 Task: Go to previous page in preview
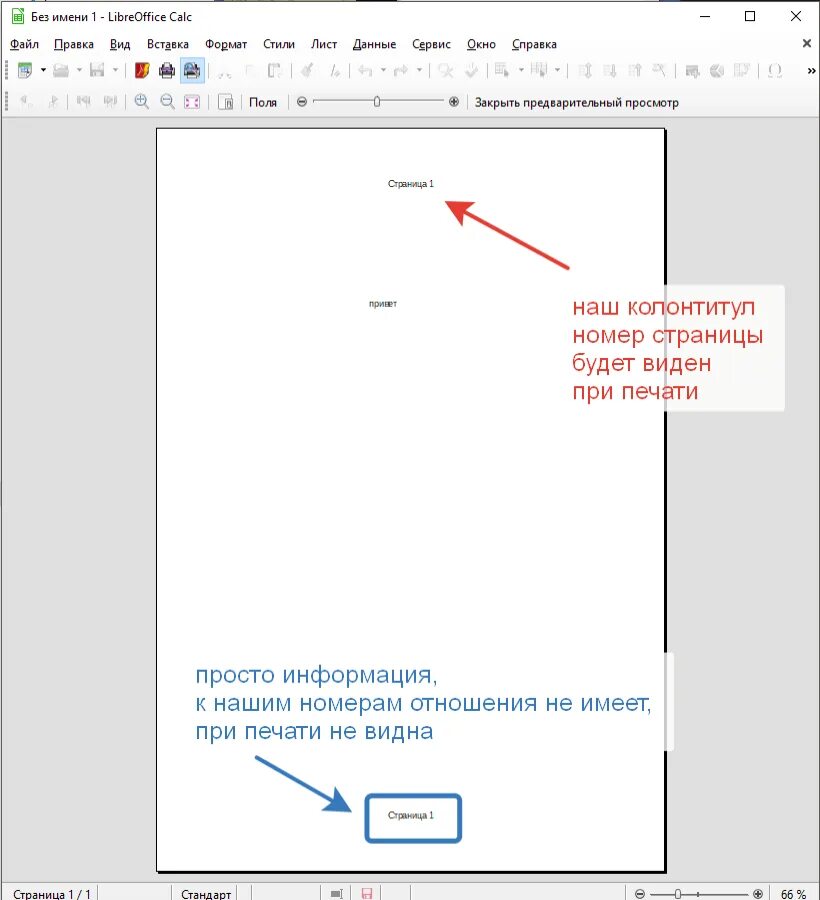point(26,102)
